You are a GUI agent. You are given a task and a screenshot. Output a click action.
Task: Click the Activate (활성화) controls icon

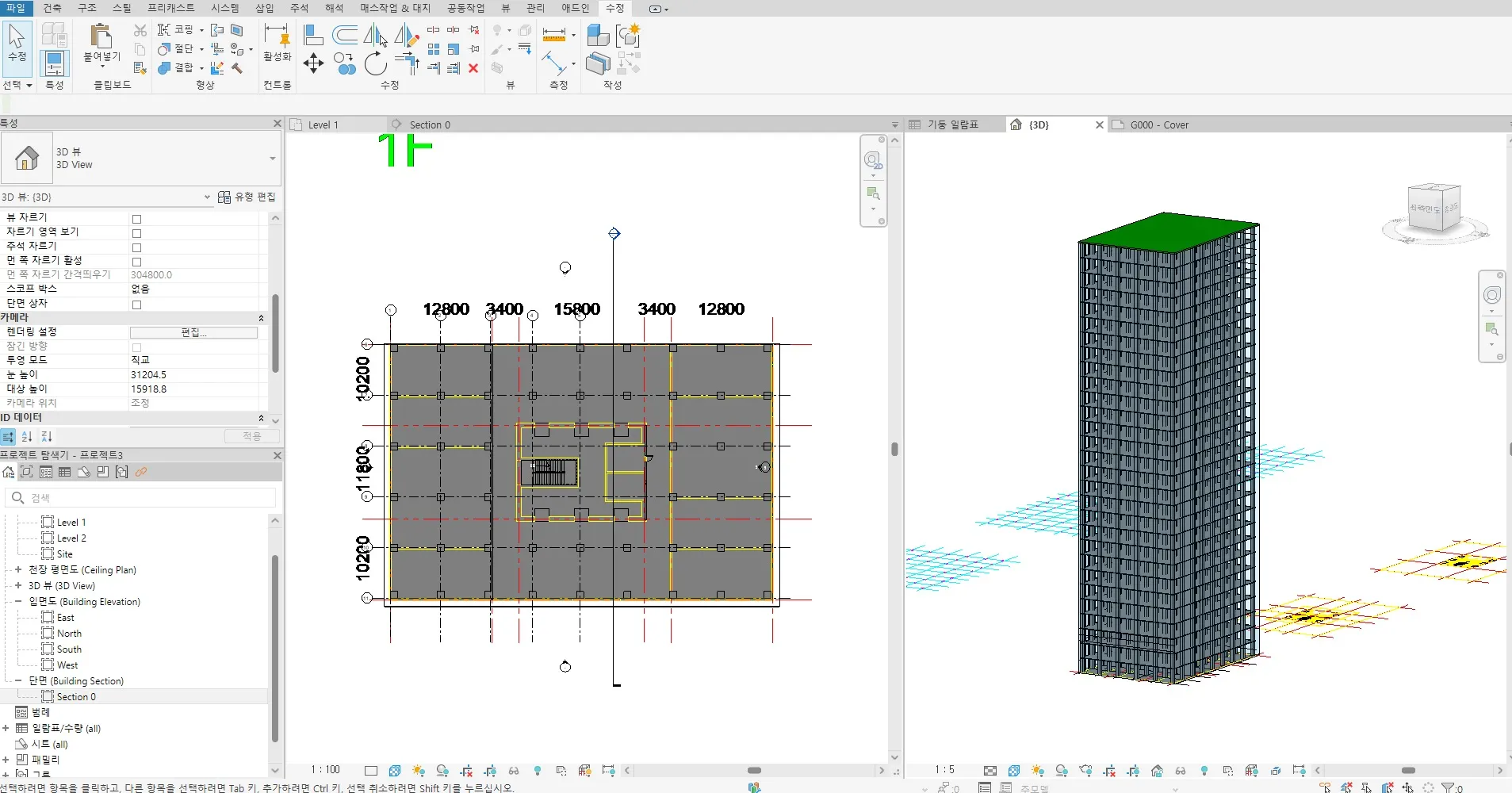coord(277,36)
